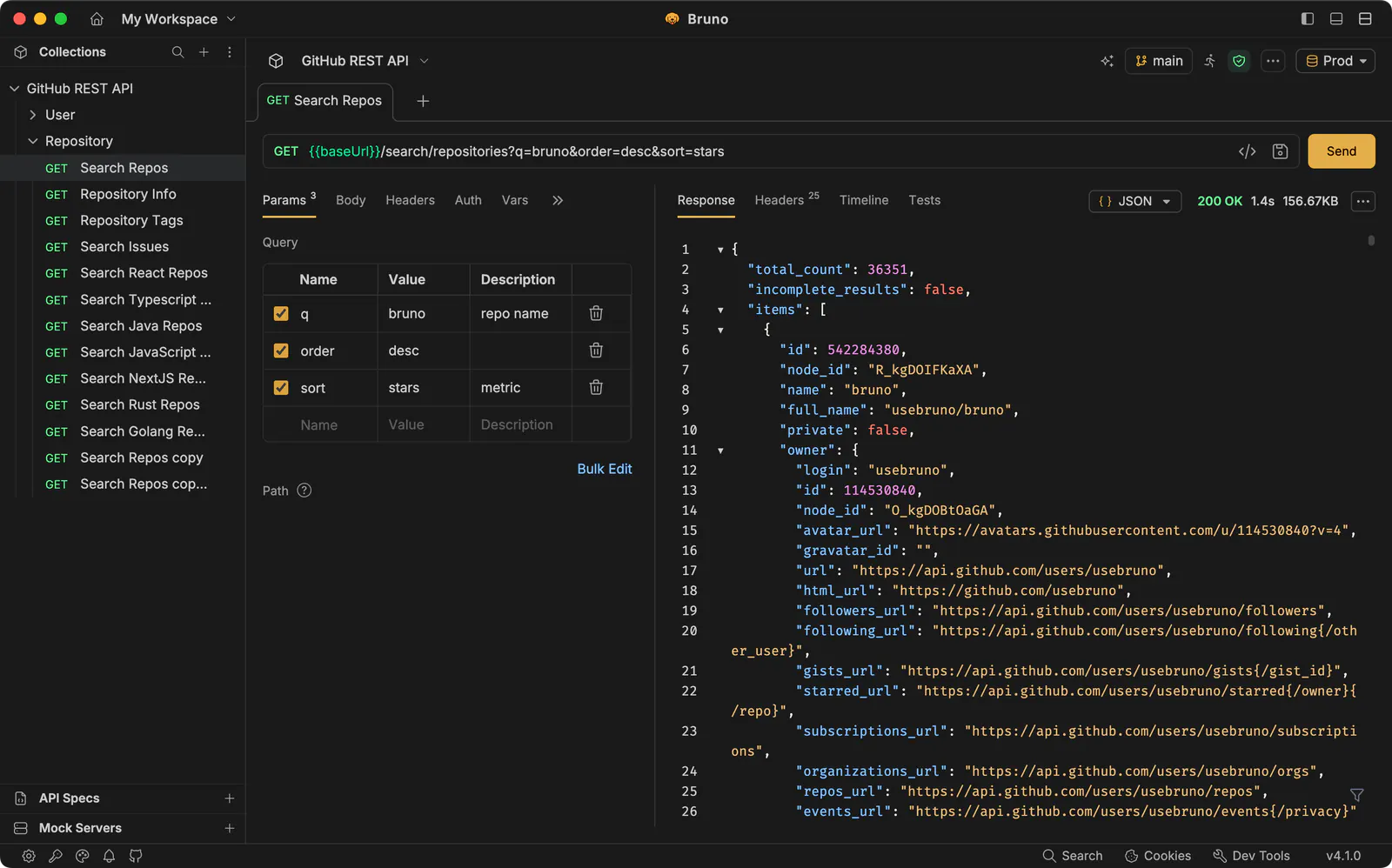Delete the q query parameter row

(596, 313)
